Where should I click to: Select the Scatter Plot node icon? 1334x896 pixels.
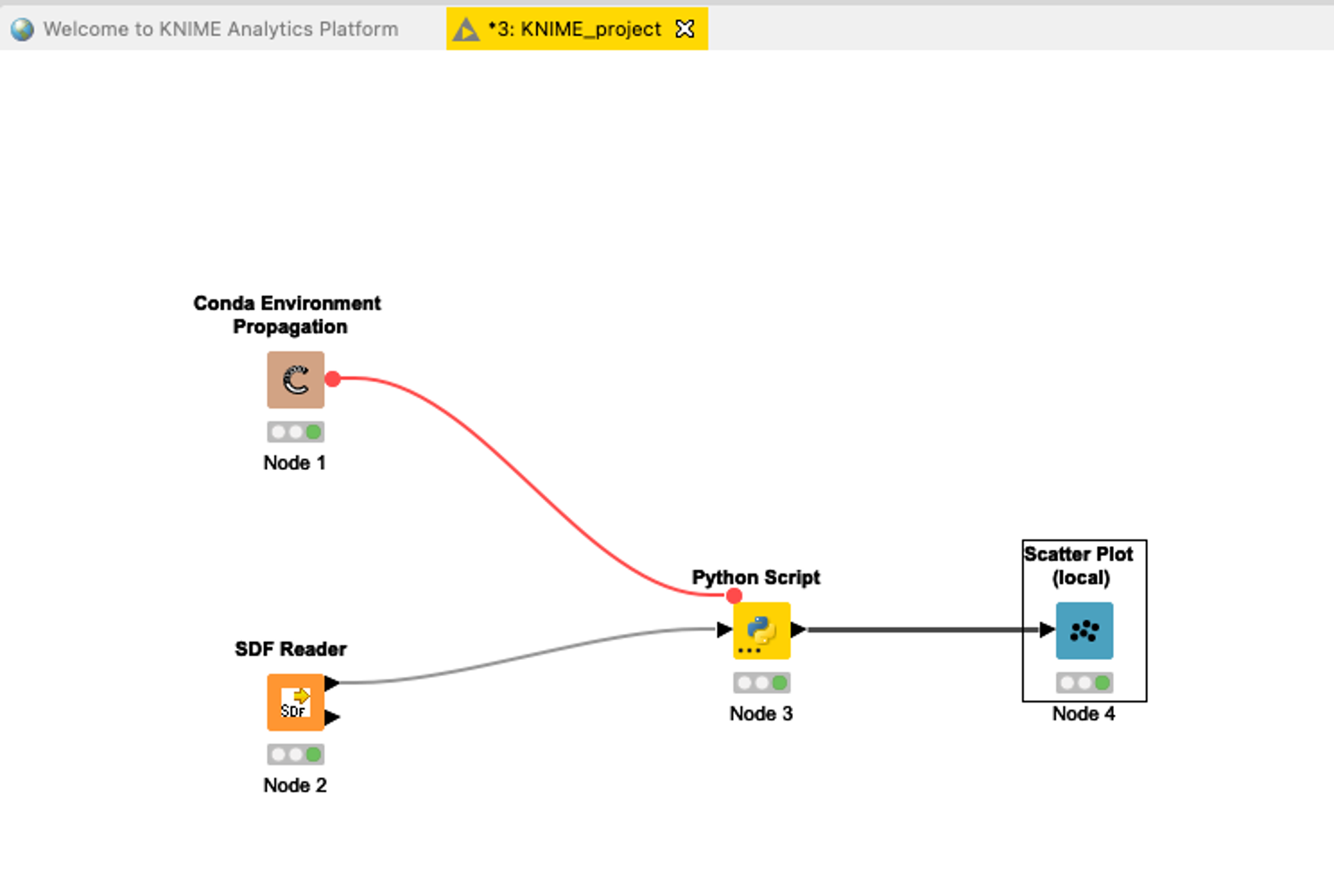click(x=1085, y=631)
